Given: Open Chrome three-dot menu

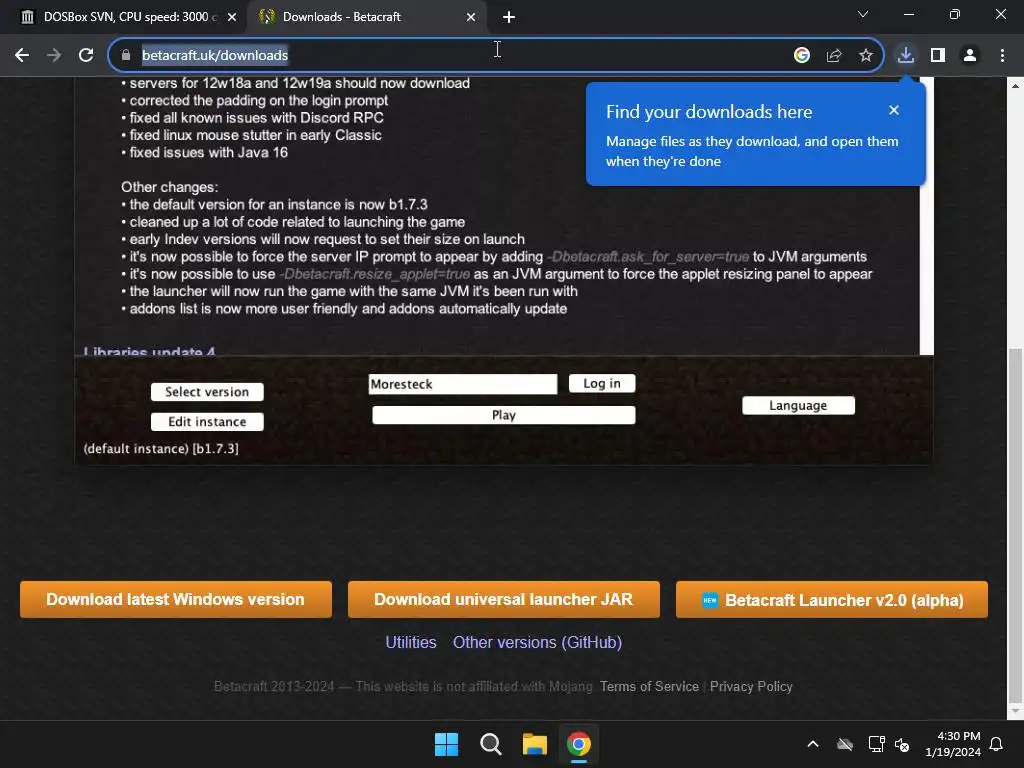Looking at the screenshot, I should pyautogui.click(x=1002, y=56).
